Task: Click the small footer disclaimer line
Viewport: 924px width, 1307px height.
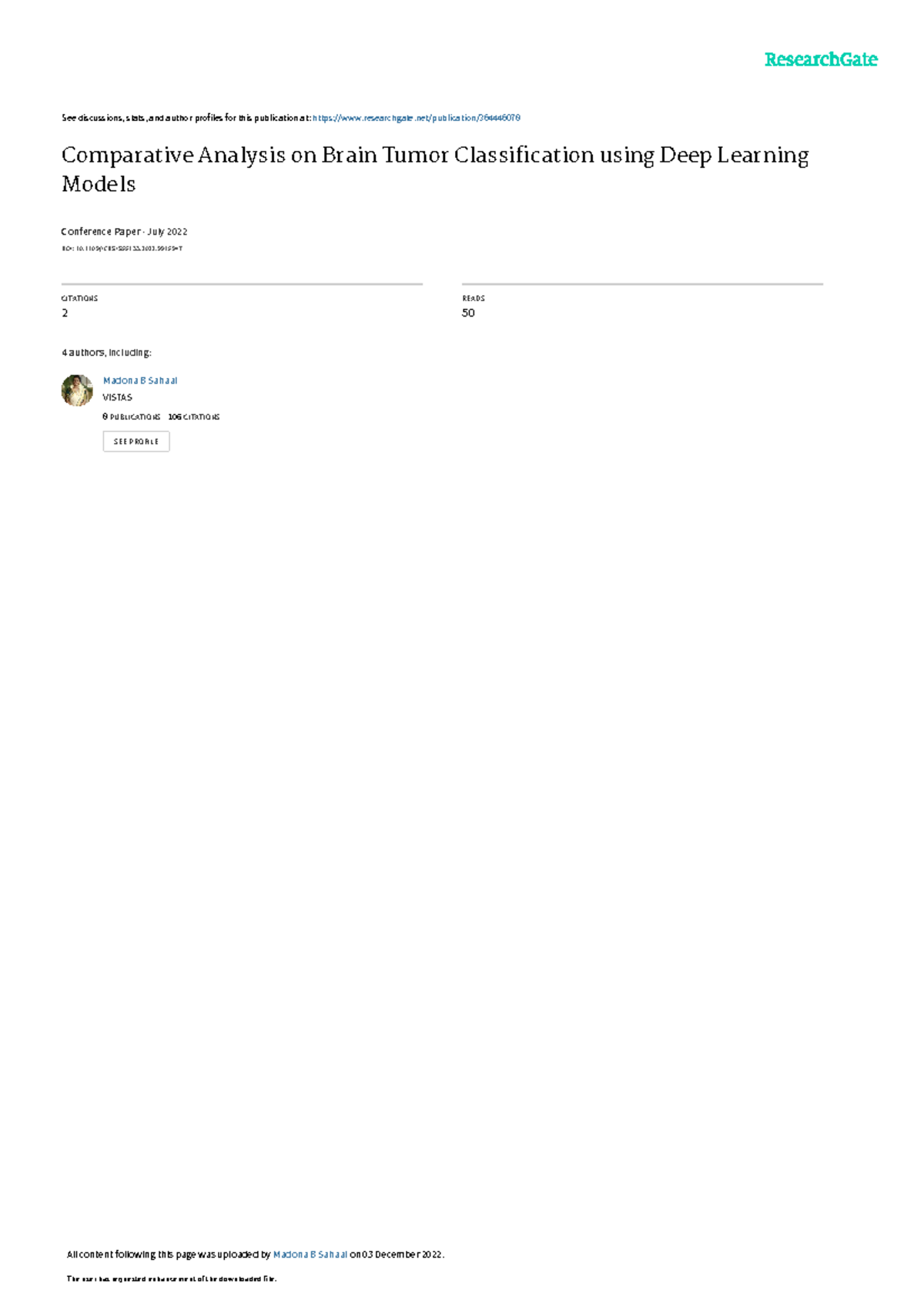Action: click(172, 1279)
